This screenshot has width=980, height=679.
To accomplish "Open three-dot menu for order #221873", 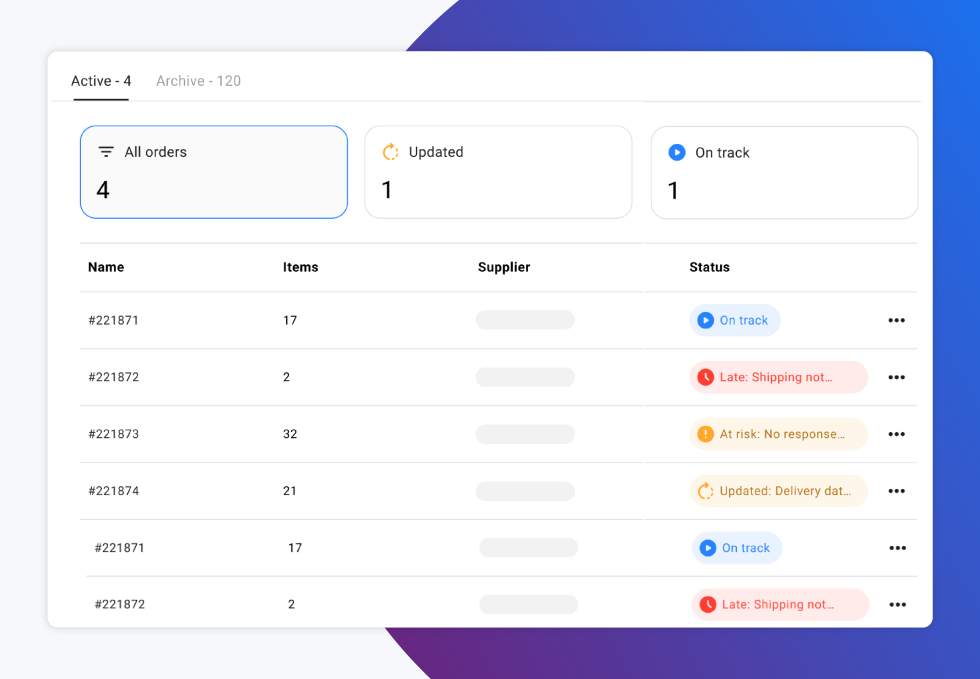I will (896, 434).
